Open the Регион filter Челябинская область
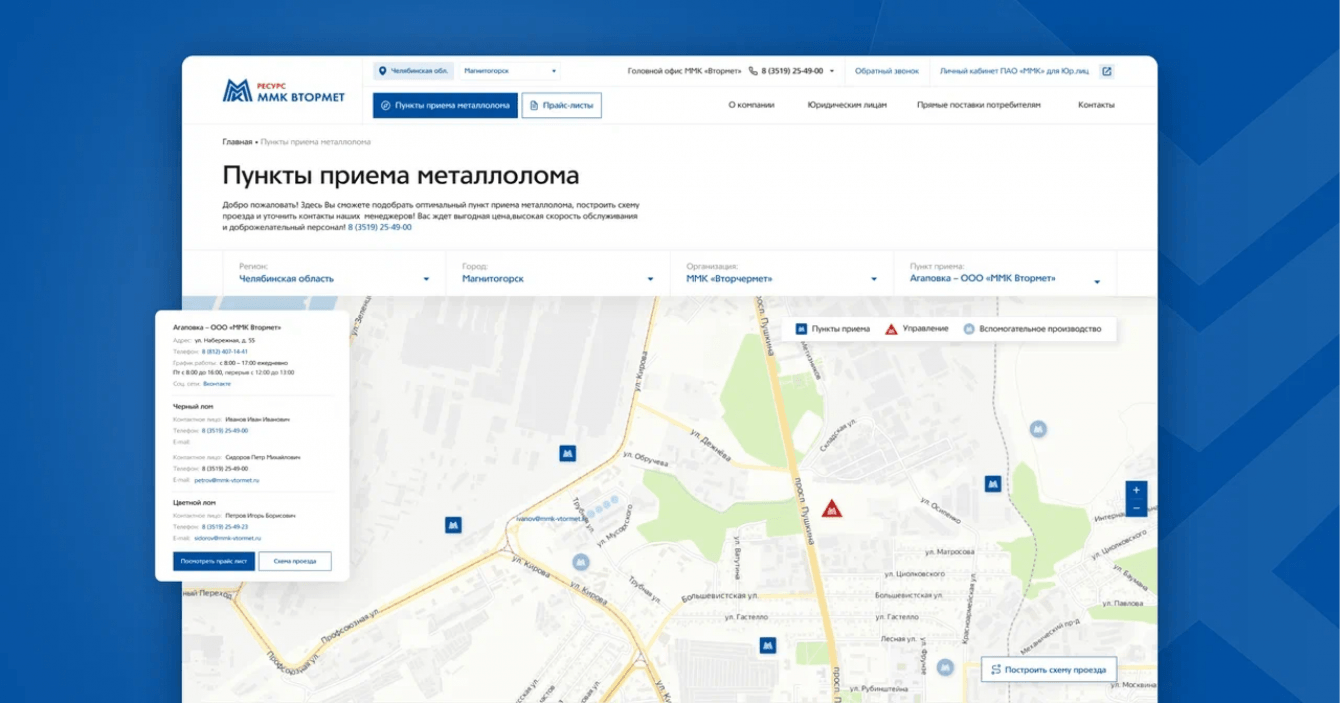Image resolution: width=1340 pixels, height=703 pixels. 334,274
